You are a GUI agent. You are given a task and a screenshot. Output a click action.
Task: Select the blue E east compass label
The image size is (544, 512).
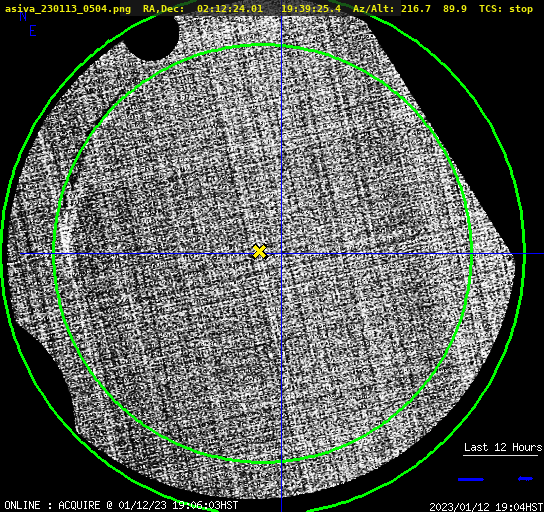pos(32,31)
